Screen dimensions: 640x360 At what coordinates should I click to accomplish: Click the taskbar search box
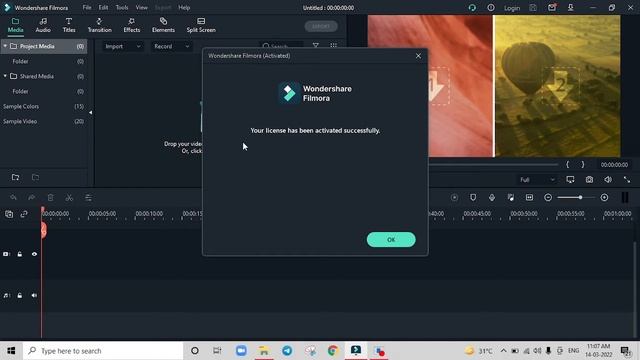103,351
